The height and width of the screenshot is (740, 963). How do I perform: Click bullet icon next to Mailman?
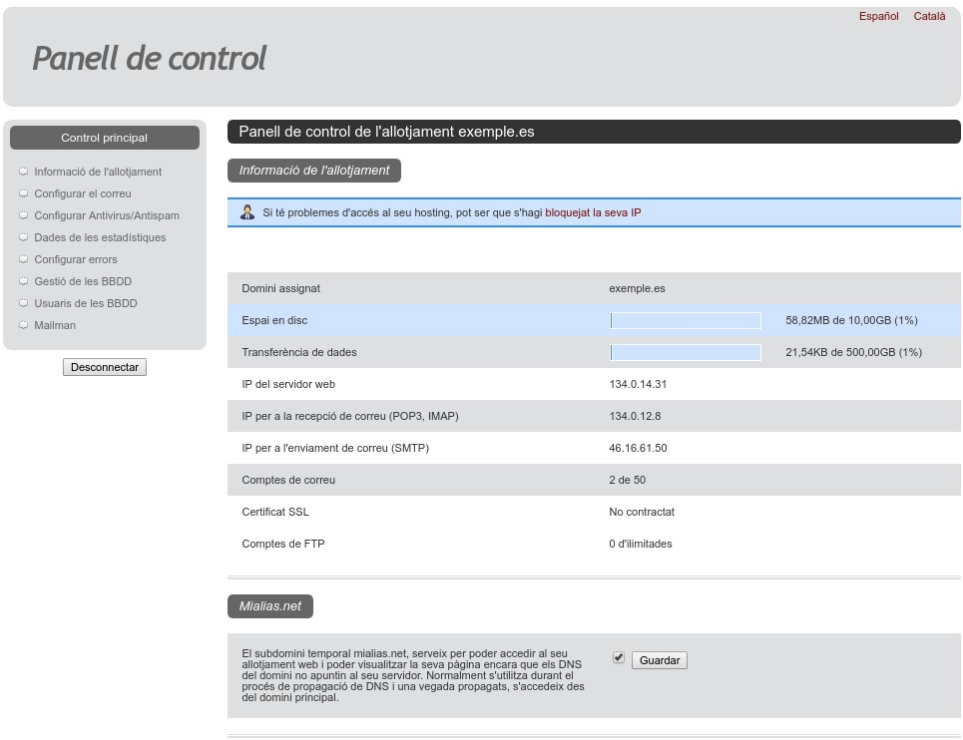coord(23,325)
